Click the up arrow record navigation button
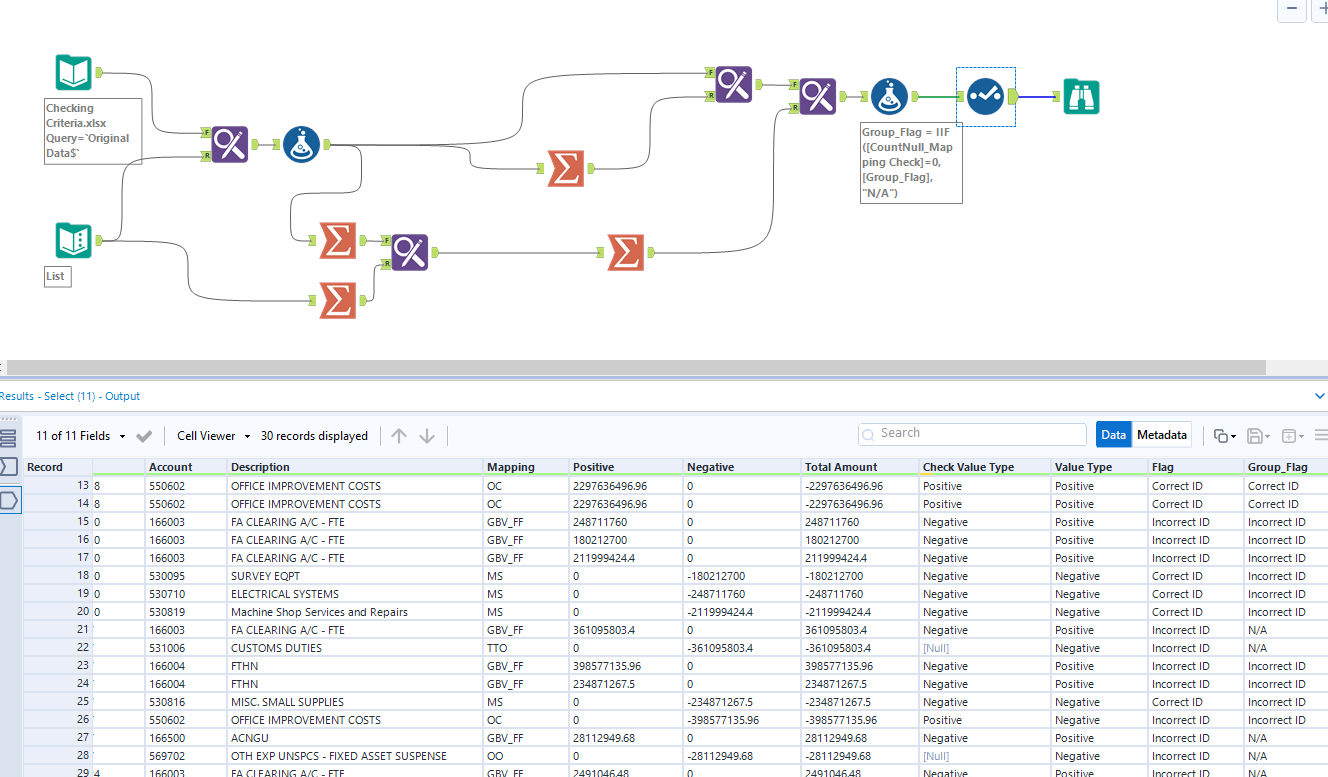The height and width of the screenshot is (777, 1328). pyautogui.click(x=398, y=435)
